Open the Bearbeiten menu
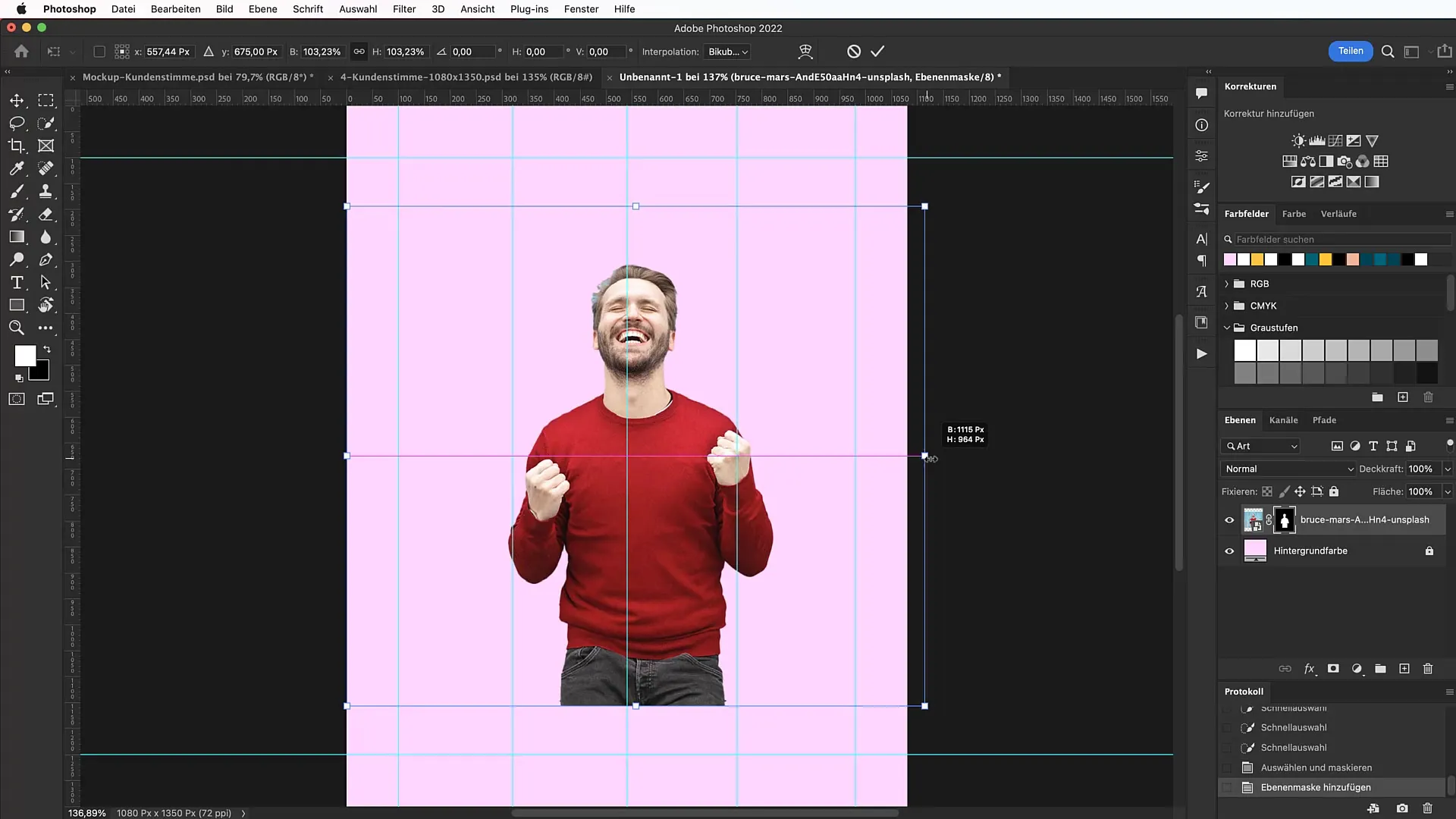This screenshot has height=819, width=1456. click(x=176, y=9)
